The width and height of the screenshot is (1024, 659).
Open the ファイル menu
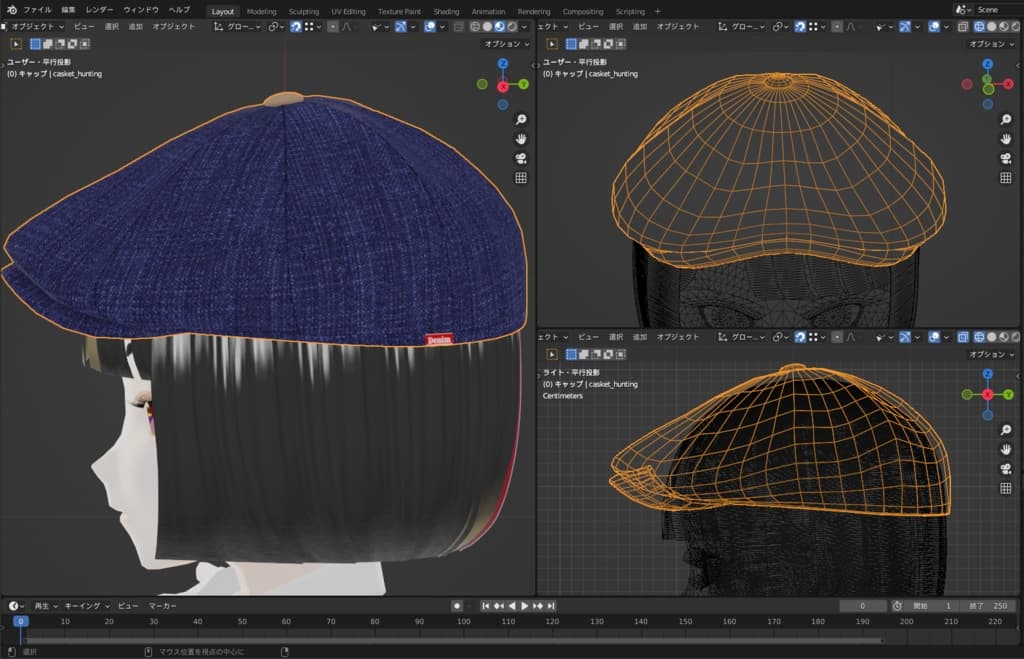coord(37,10)
